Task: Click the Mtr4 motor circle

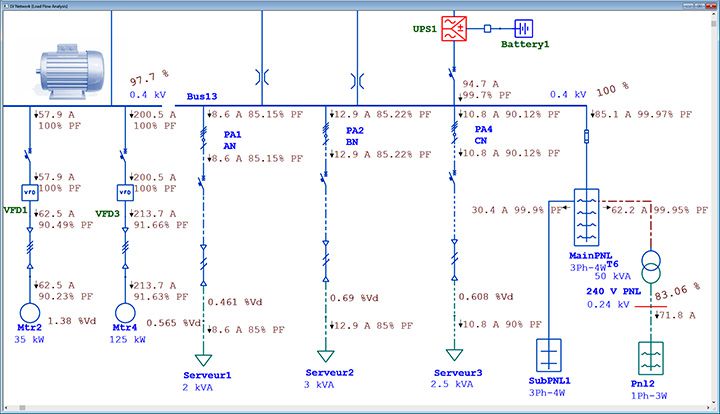Action: tap(125, 314)
